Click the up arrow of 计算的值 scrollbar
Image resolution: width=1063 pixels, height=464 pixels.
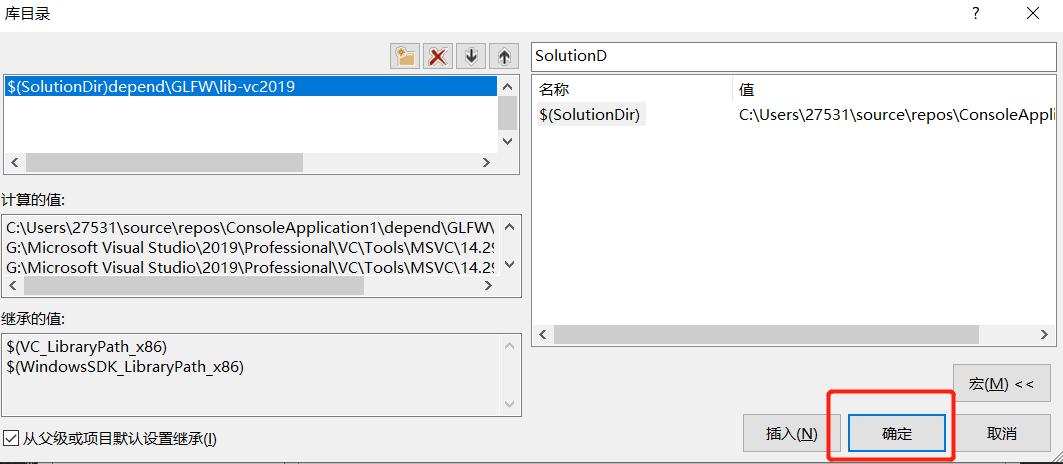coord(510,226)
